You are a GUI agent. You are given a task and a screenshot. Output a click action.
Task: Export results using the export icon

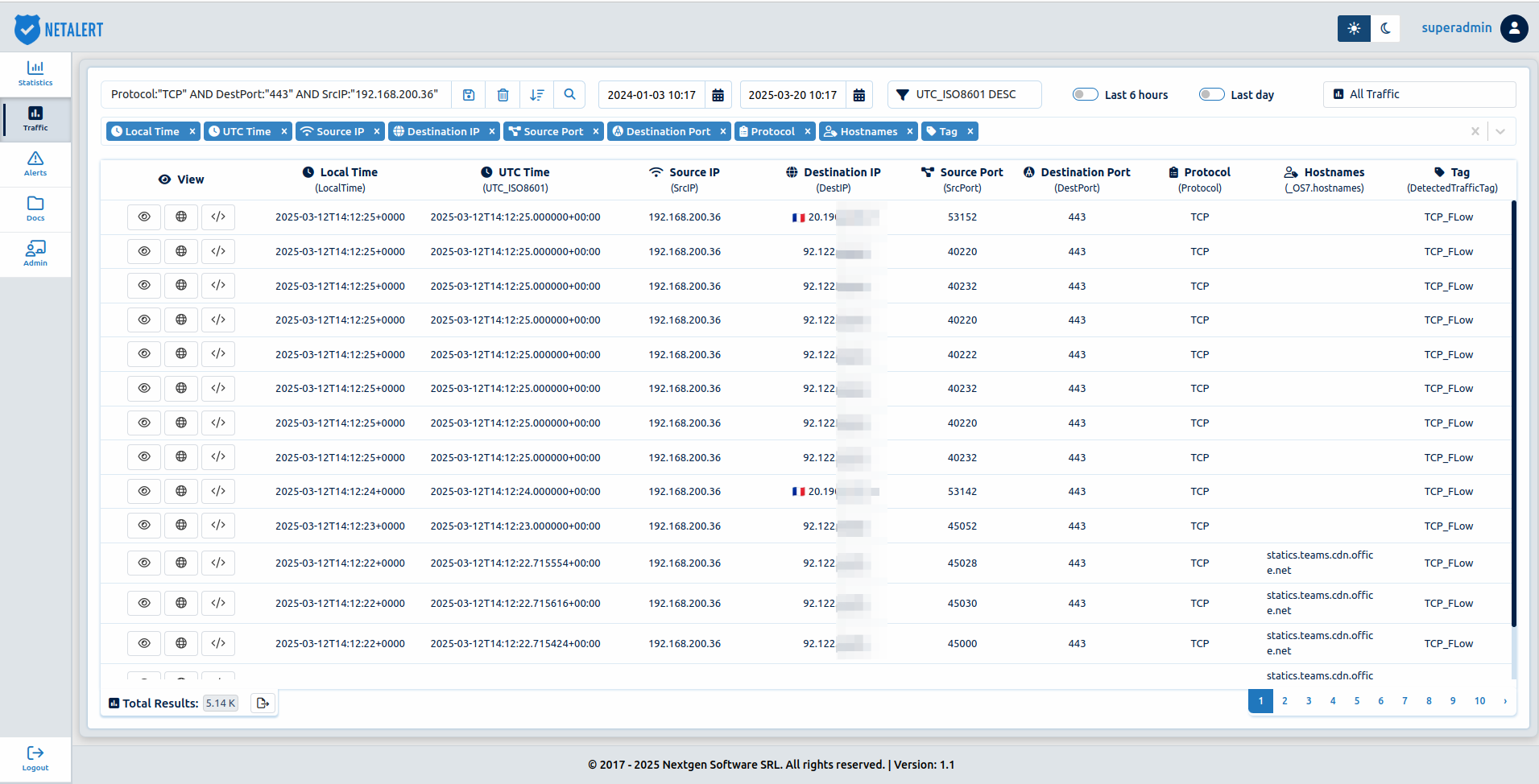[263, 703]
